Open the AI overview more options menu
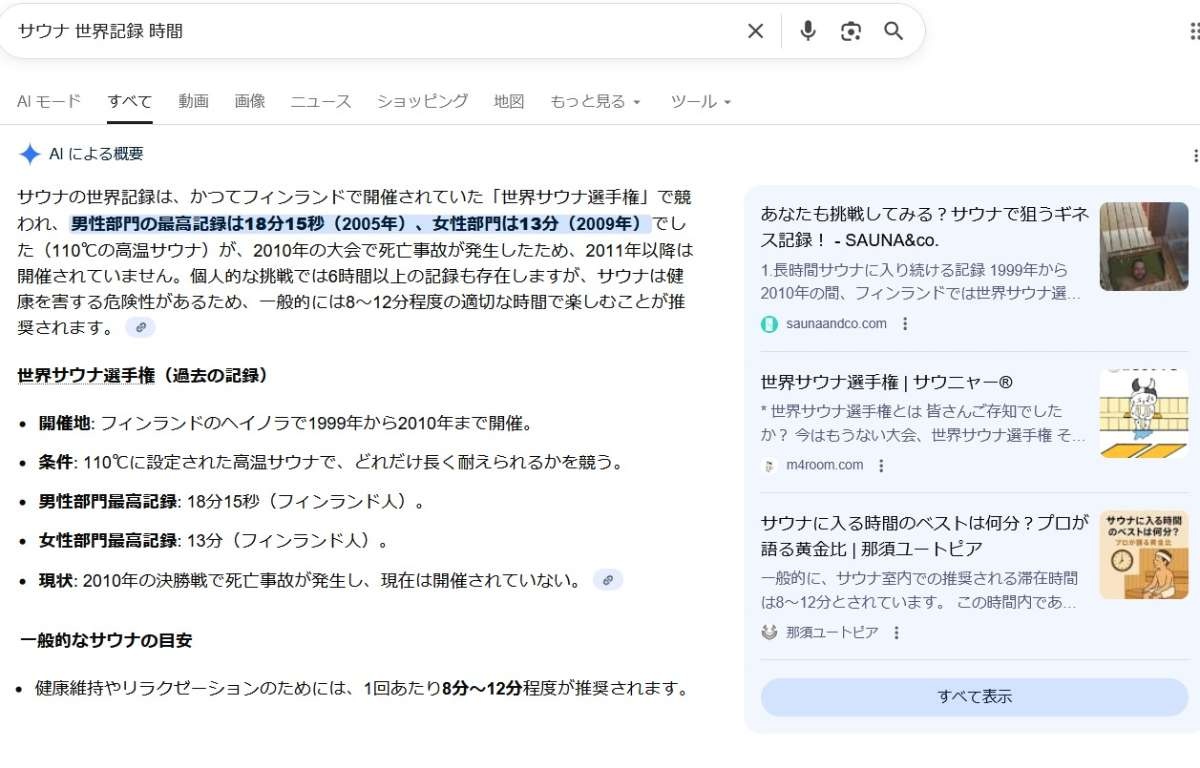The image size is (1200, 768). click(1194, 155)
